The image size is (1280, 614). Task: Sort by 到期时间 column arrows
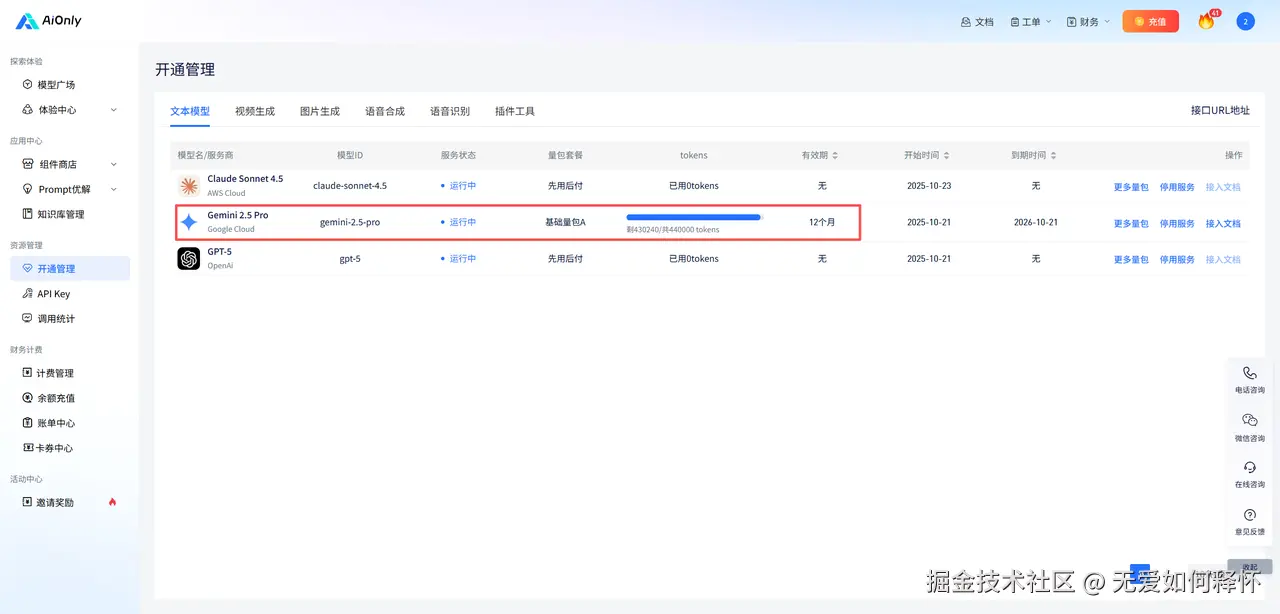(1052, 156)
